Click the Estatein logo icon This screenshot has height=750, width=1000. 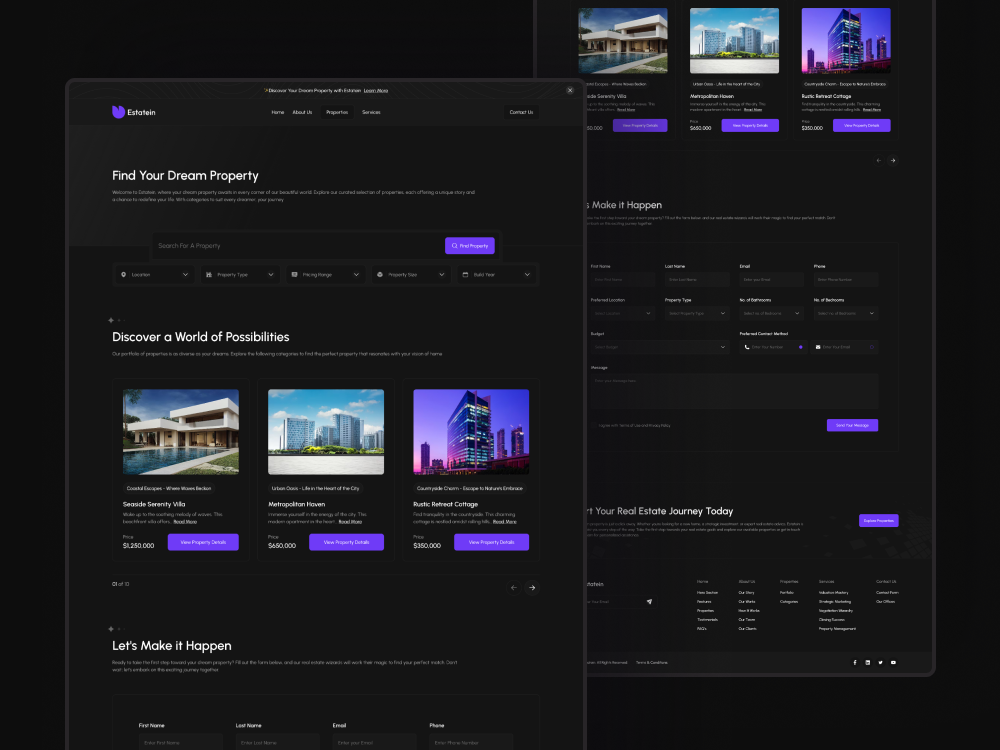tap(118, 112)
